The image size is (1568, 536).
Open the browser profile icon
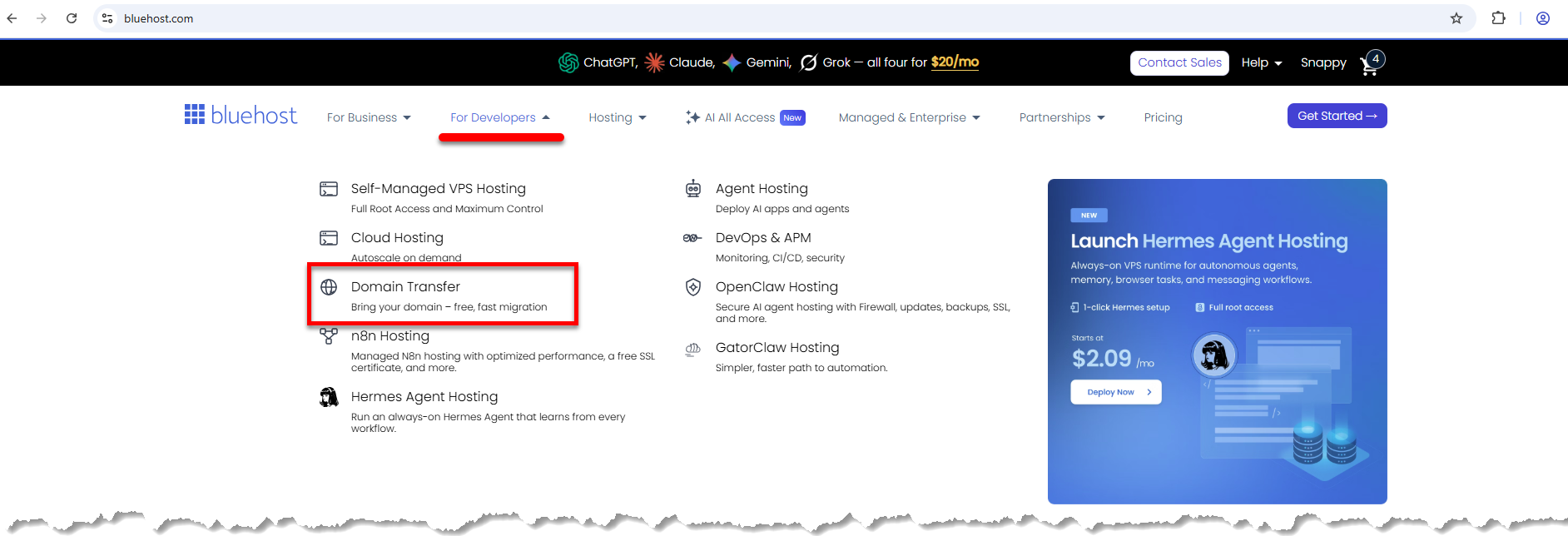(x=1543, y=18)
